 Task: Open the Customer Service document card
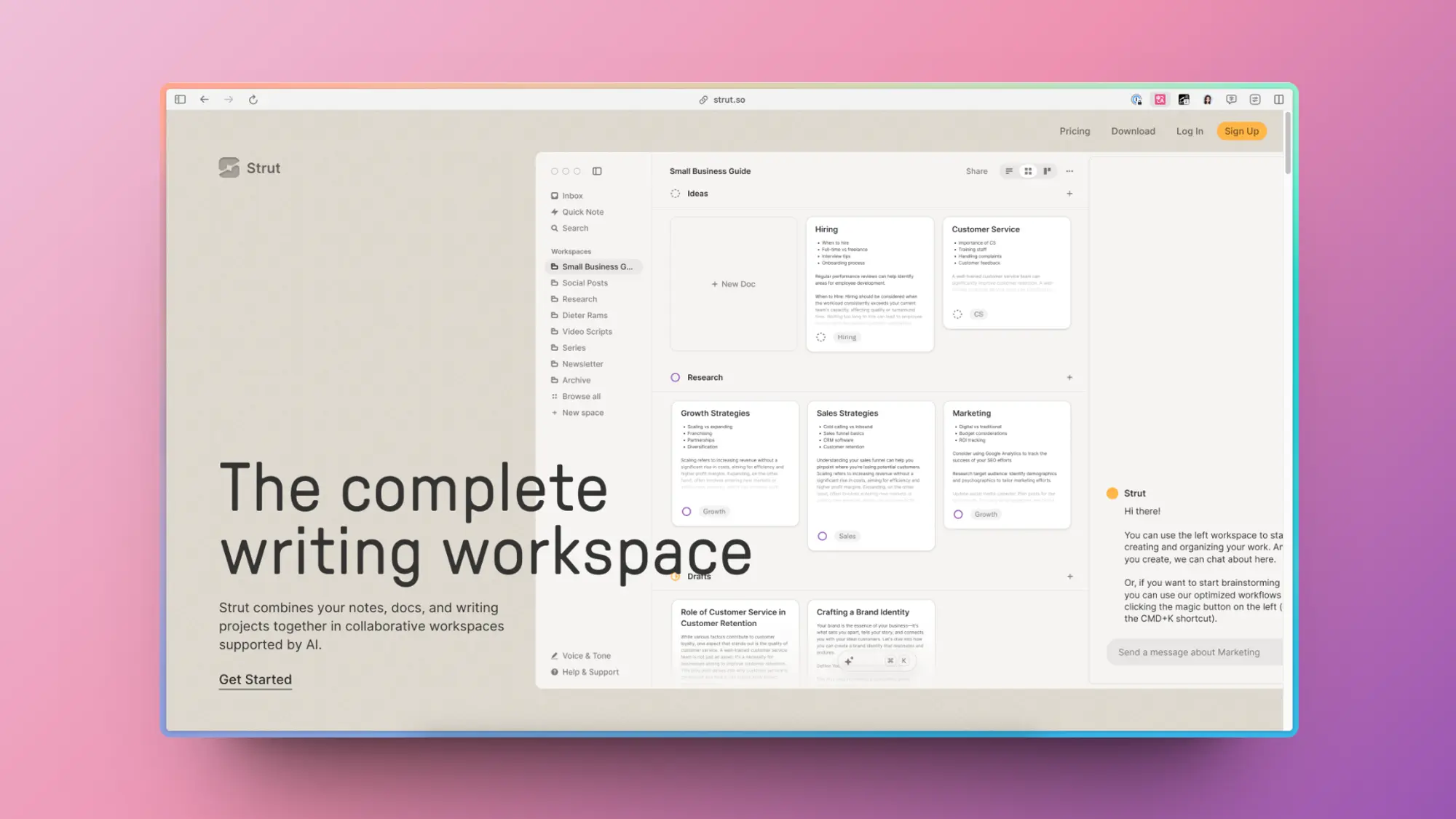(1007, 272)
